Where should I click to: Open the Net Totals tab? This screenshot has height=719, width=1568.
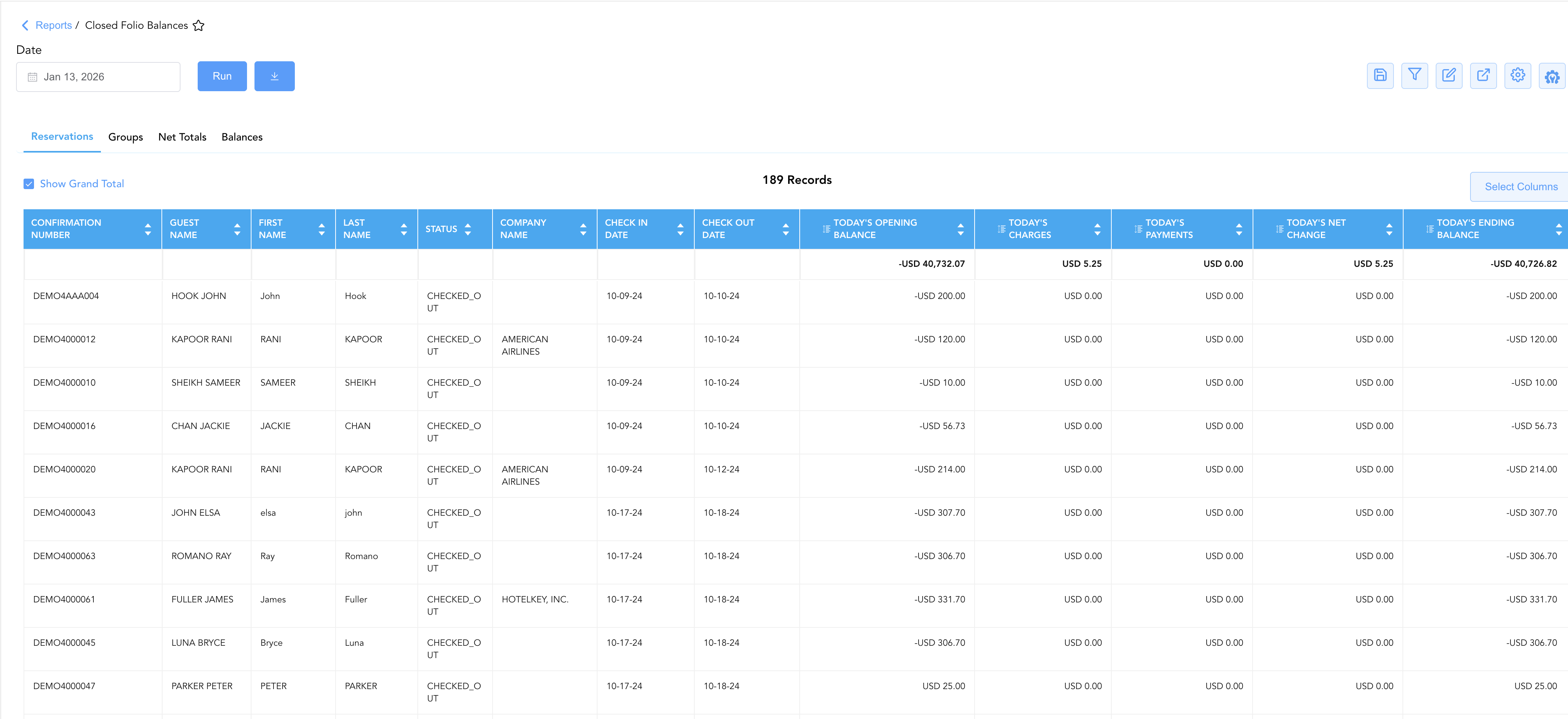[x=182, y=137]
